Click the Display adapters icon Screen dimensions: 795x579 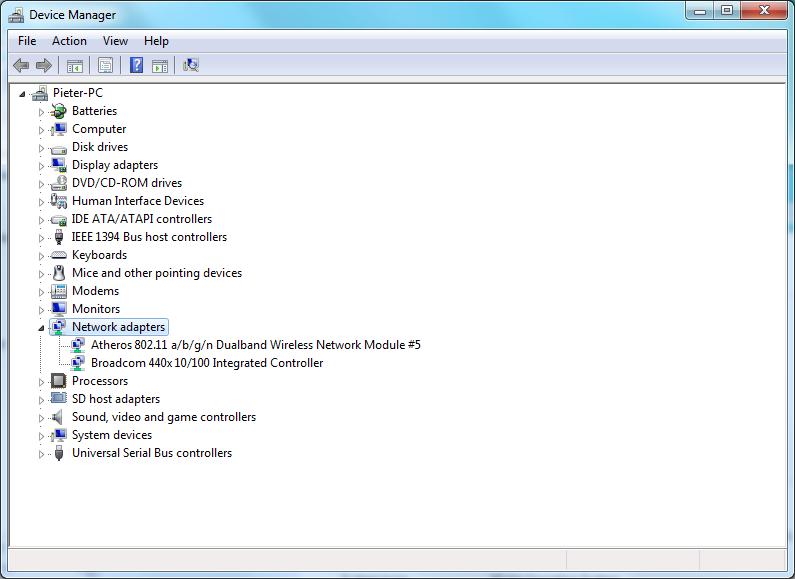pos(59,165)
